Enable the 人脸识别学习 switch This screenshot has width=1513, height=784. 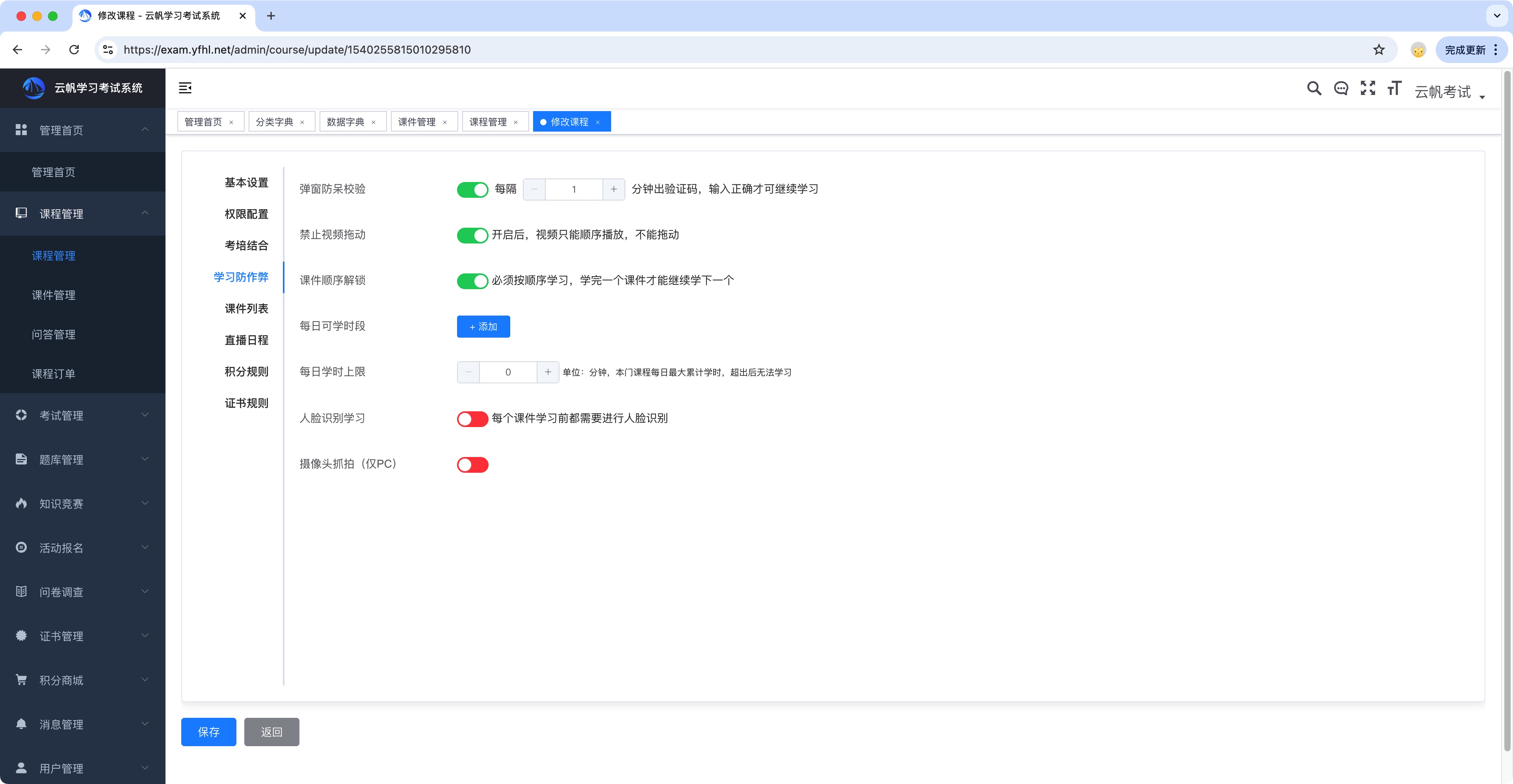(x=472, y=419)
